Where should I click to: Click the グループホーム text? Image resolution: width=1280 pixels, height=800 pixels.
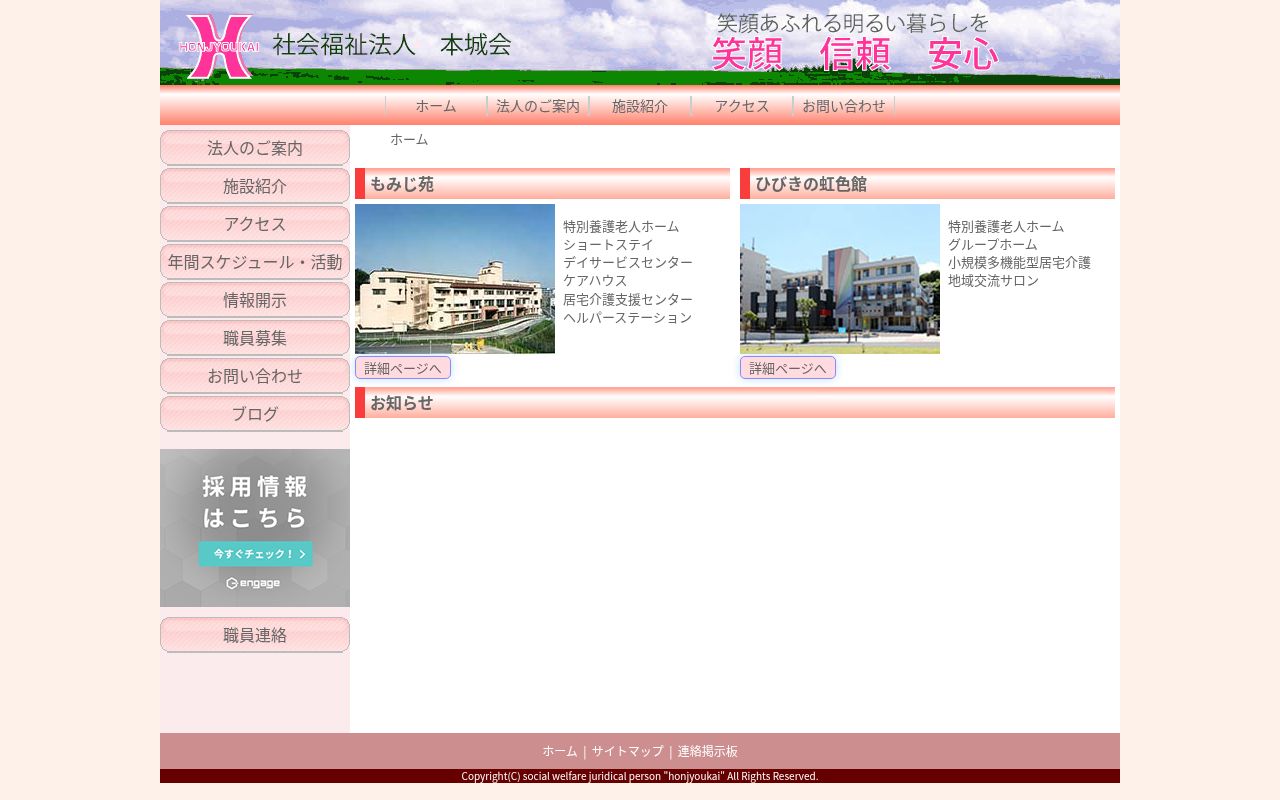click(993, 244)
